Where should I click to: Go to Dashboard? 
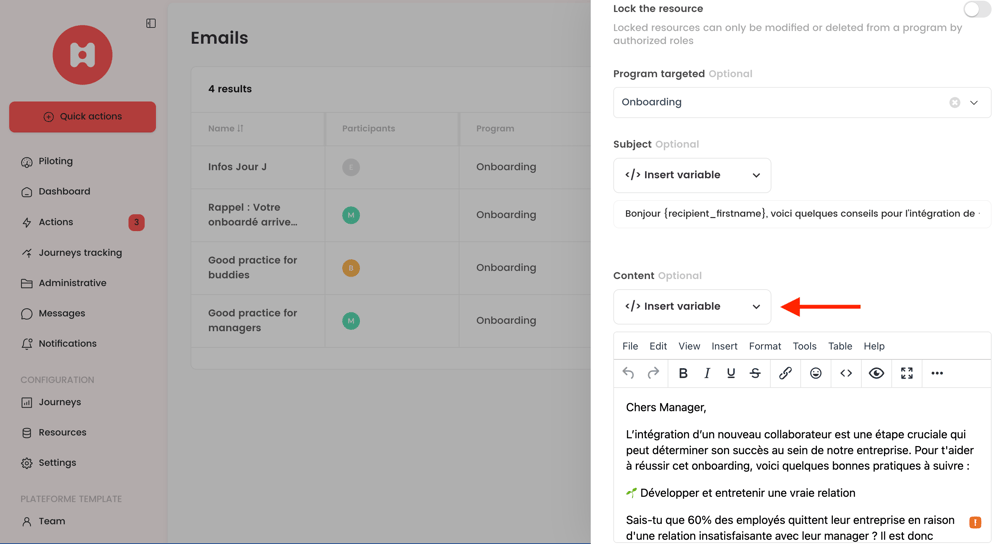(64, 192)
